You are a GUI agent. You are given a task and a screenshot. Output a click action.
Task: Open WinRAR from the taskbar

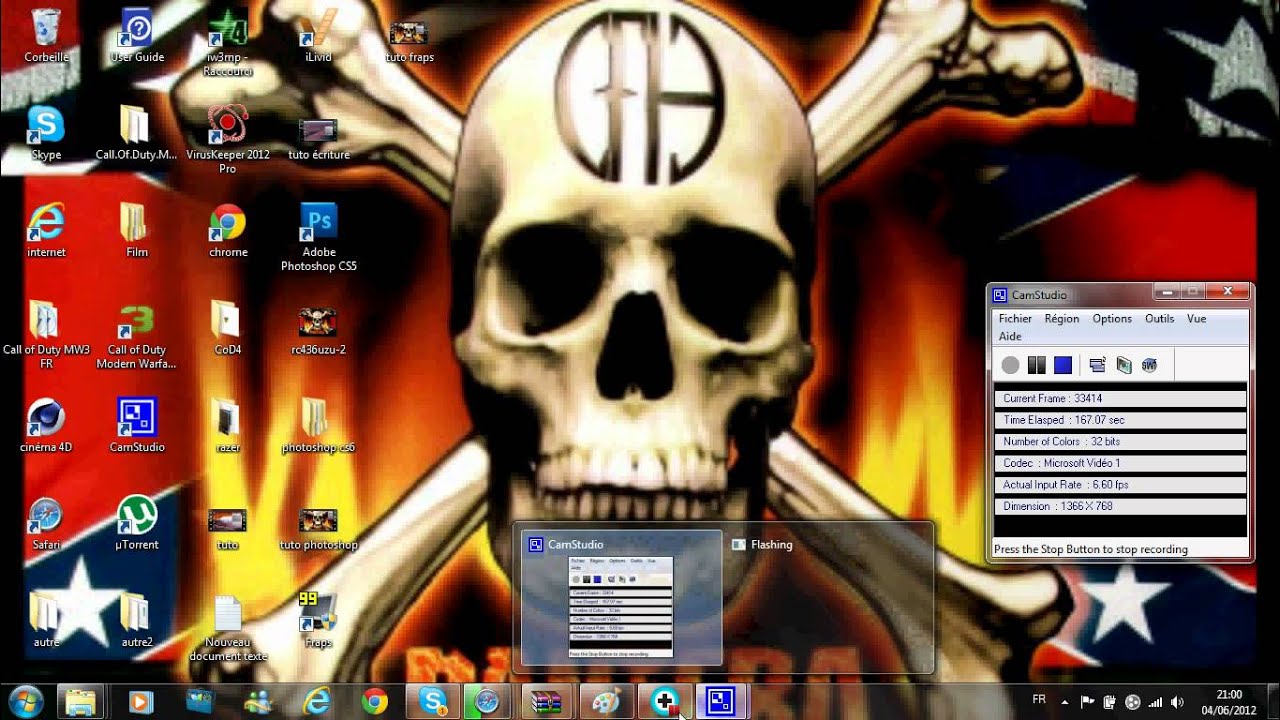click(x=547, y=702)
